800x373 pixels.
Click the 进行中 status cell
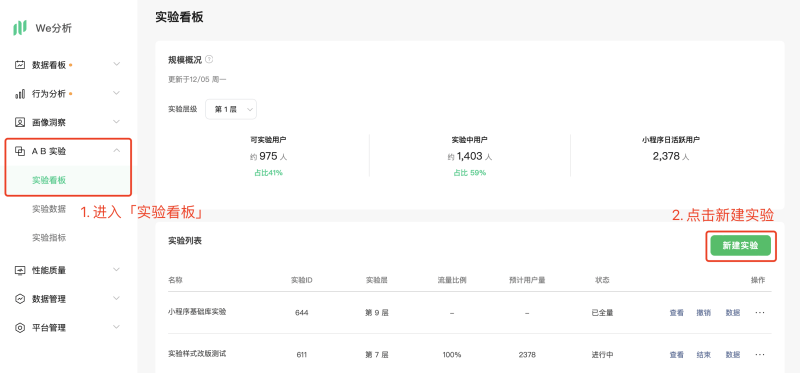tap(602, 355)
